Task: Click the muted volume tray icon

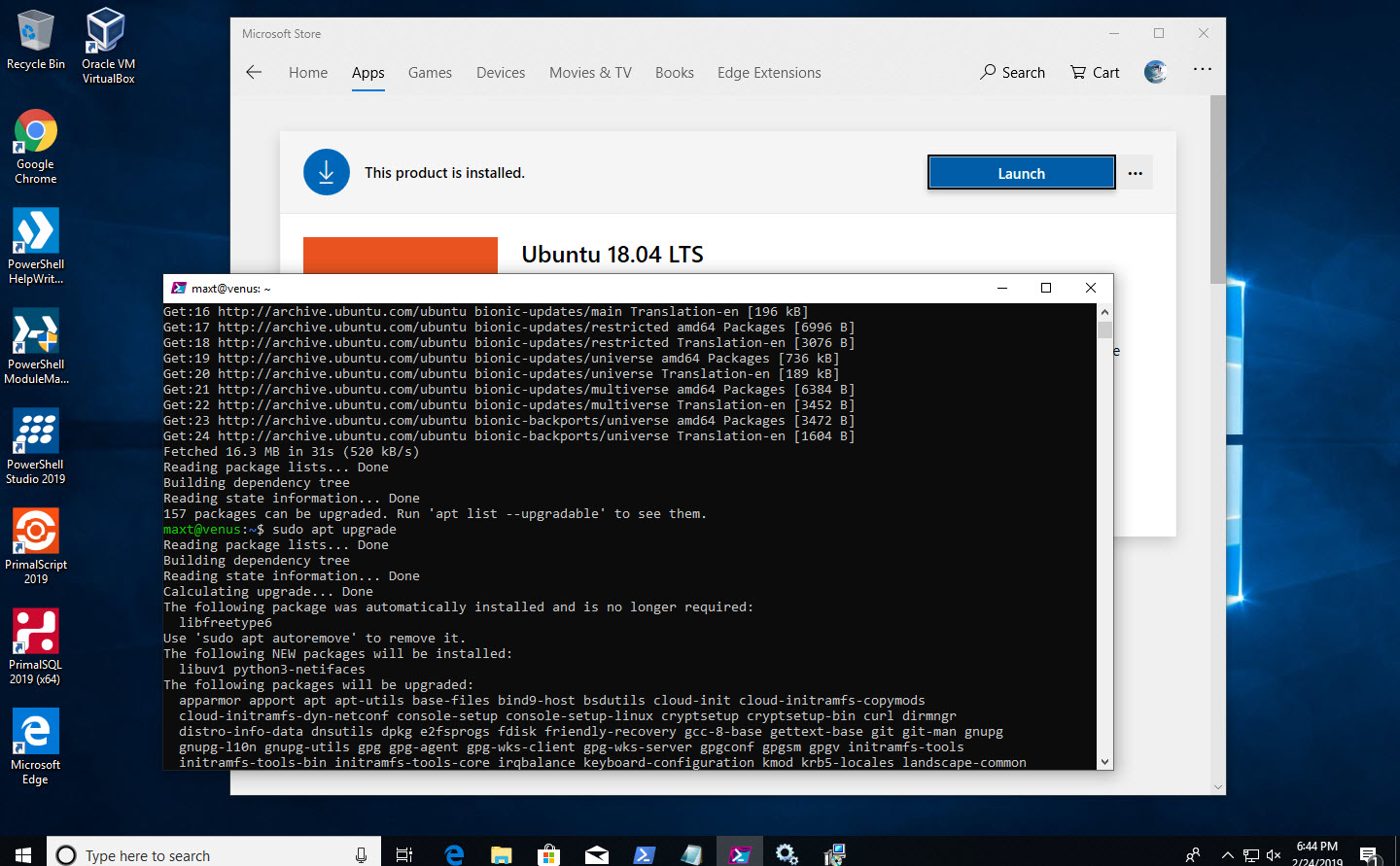Action: coord(1274,855)
